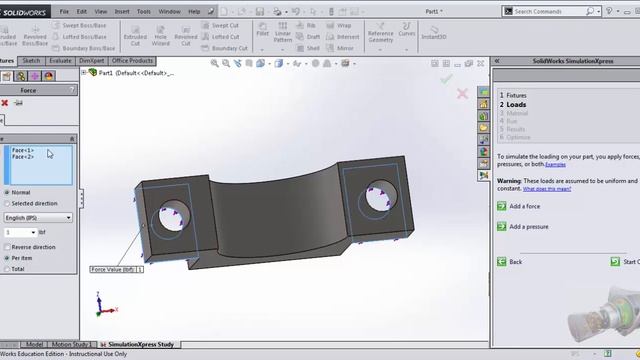
Task: Select the Normal direction radio button
Action: (x=7, y=192)
